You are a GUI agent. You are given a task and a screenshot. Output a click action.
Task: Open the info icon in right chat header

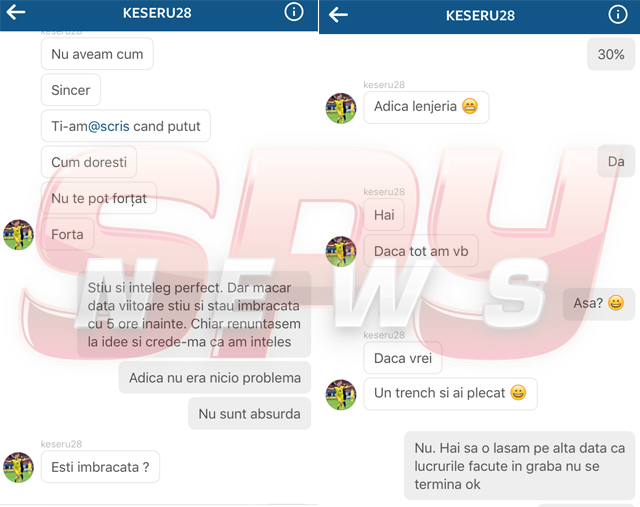(x=618, y=15)
